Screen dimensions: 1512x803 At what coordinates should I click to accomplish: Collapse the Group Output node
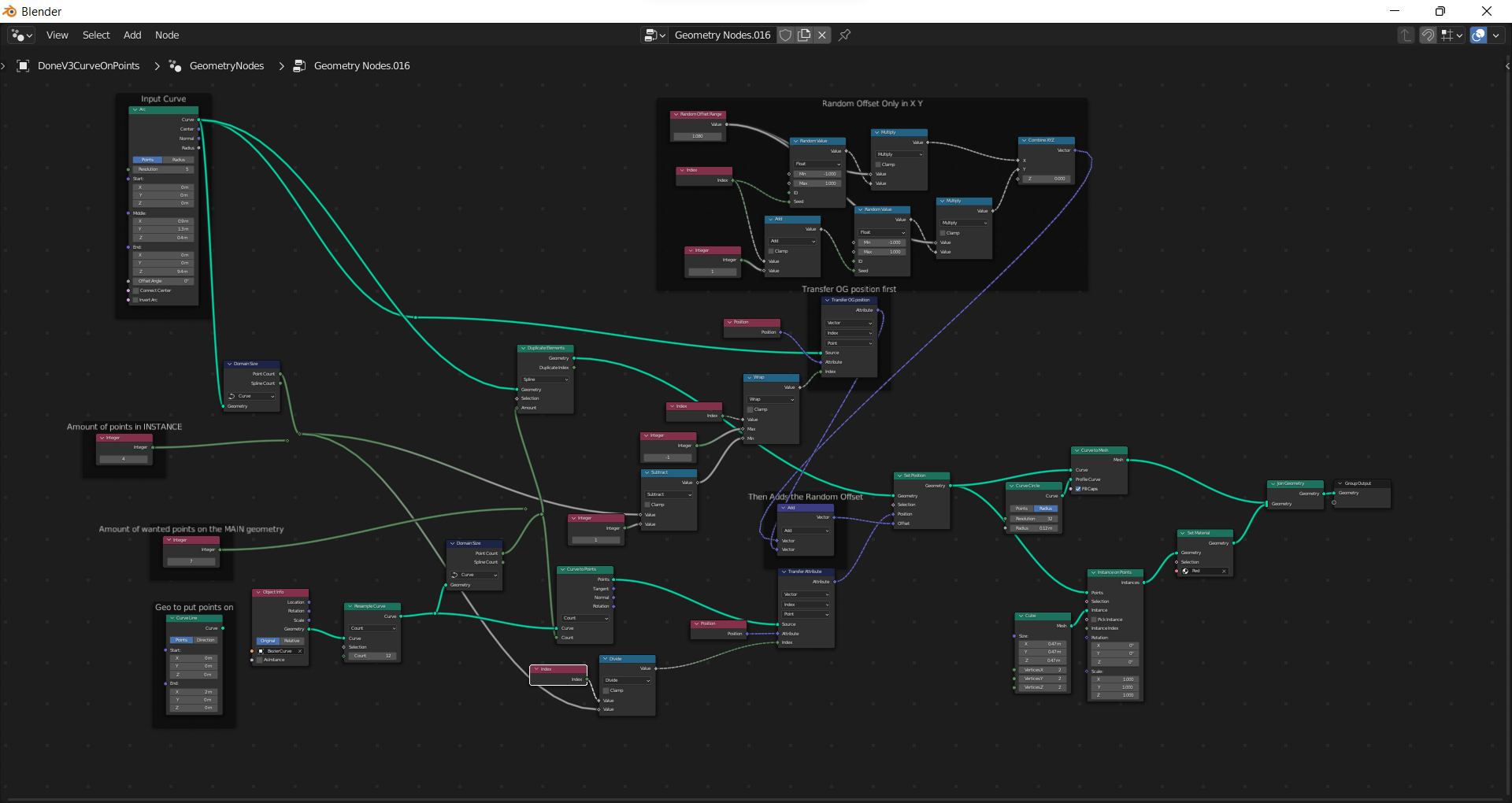click(x=1340, y=483)
